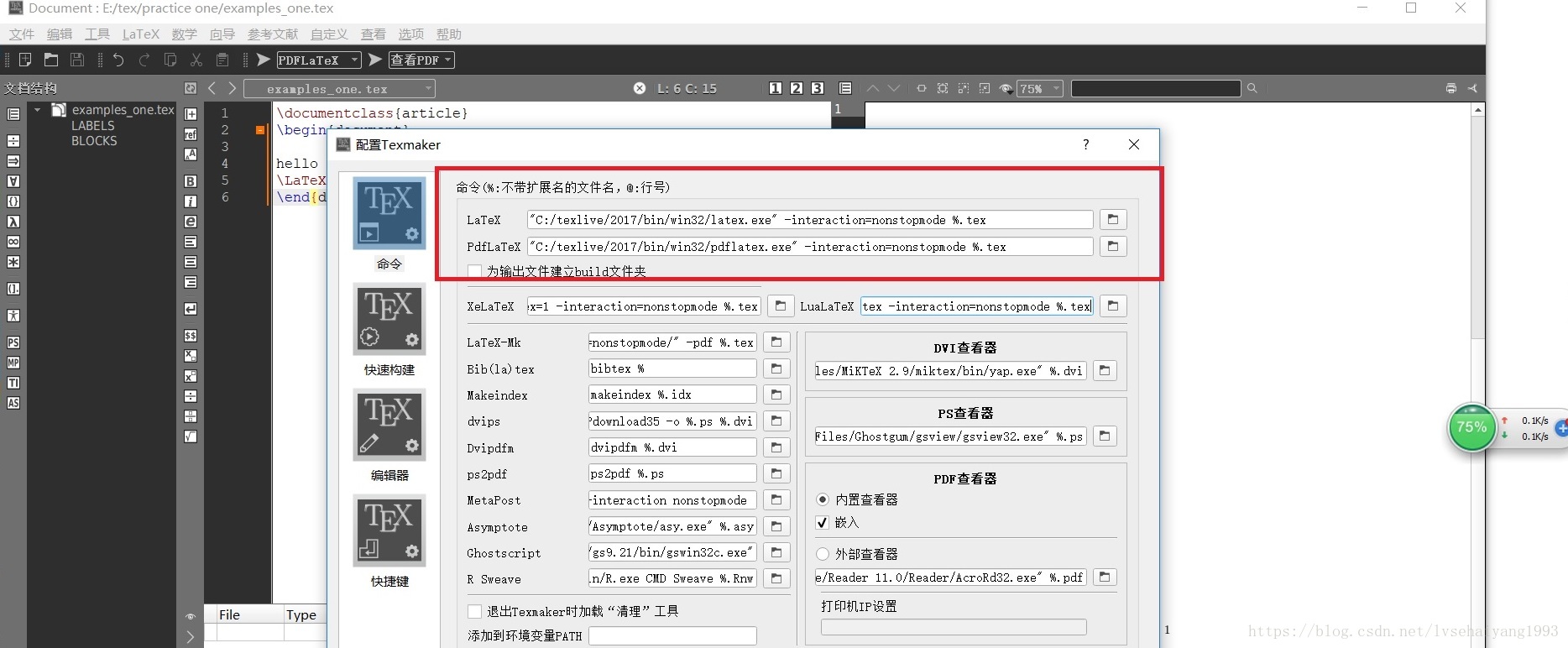The height and width of the screenshot is (648, 1568).
Task: Click the Copy toolbar icon
Action: coord(170,60)
